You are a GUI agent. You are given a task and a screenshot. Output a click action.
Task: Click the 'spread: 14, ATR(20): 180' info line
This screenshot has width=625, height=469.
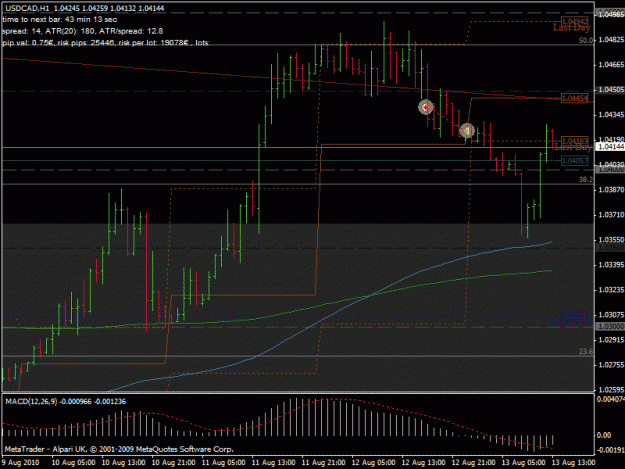point(83,31)
